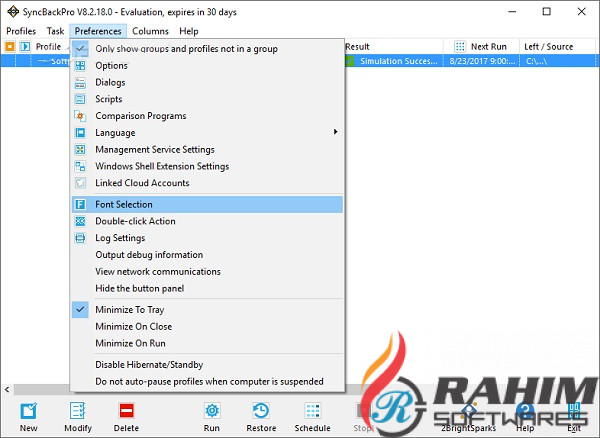Maximize the SyncBackPro window
The height and width of the screenshot is (438, 600).
pos(546,11)
